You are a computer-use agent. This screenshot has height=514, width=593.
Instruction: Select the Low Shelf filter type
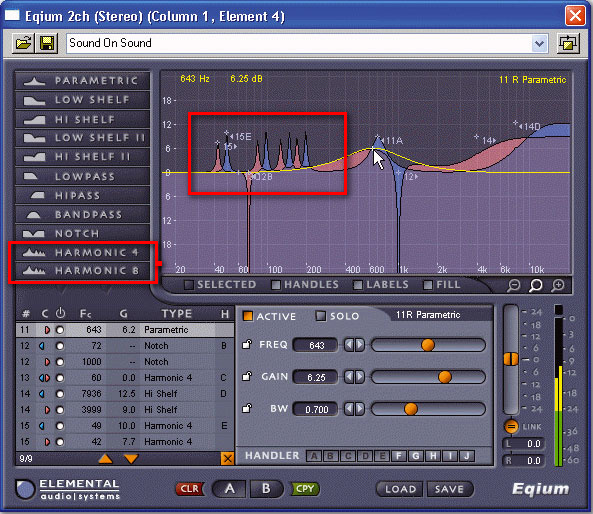pyautogui.click(x=82, y=100)
